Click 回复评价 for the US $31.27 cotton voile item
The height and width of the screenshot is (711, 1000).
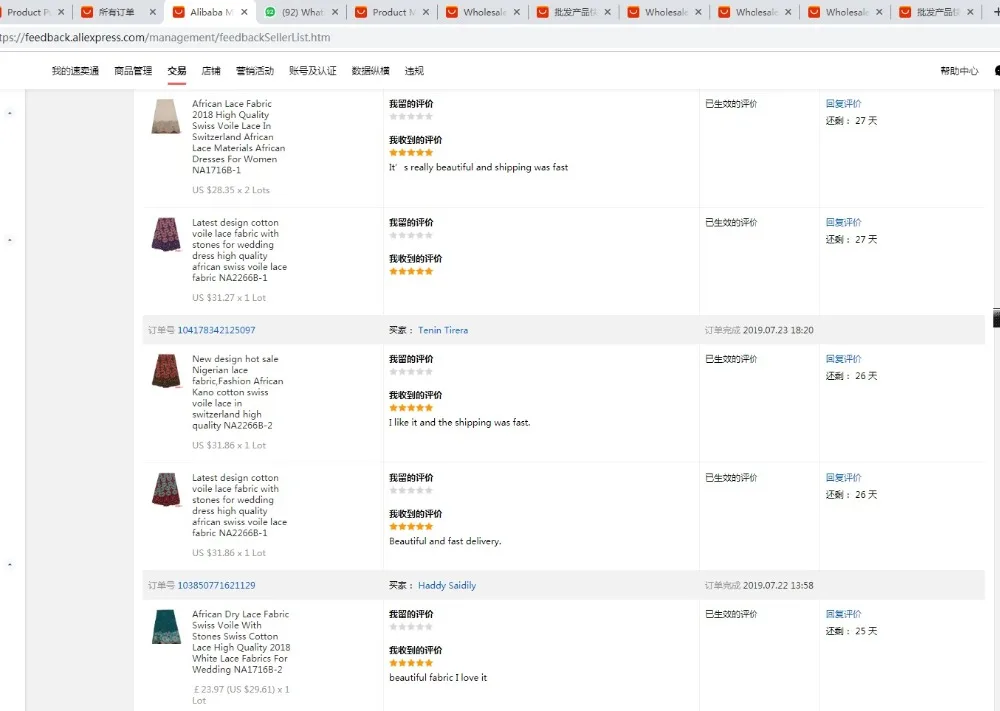(843, 222)
